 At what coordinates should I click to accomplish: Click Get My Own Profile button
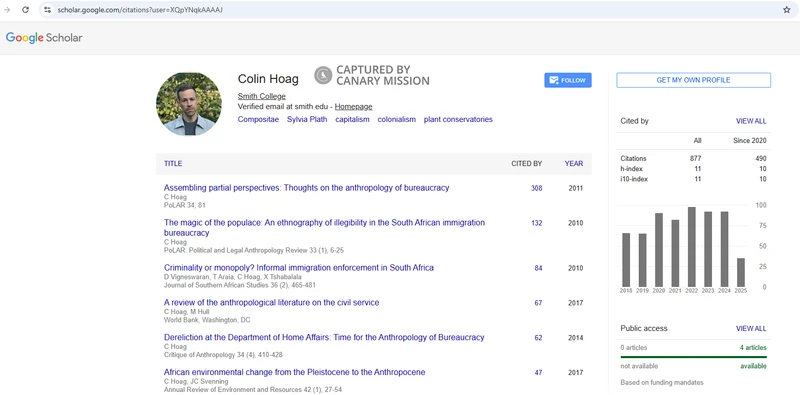coord(693,80)
